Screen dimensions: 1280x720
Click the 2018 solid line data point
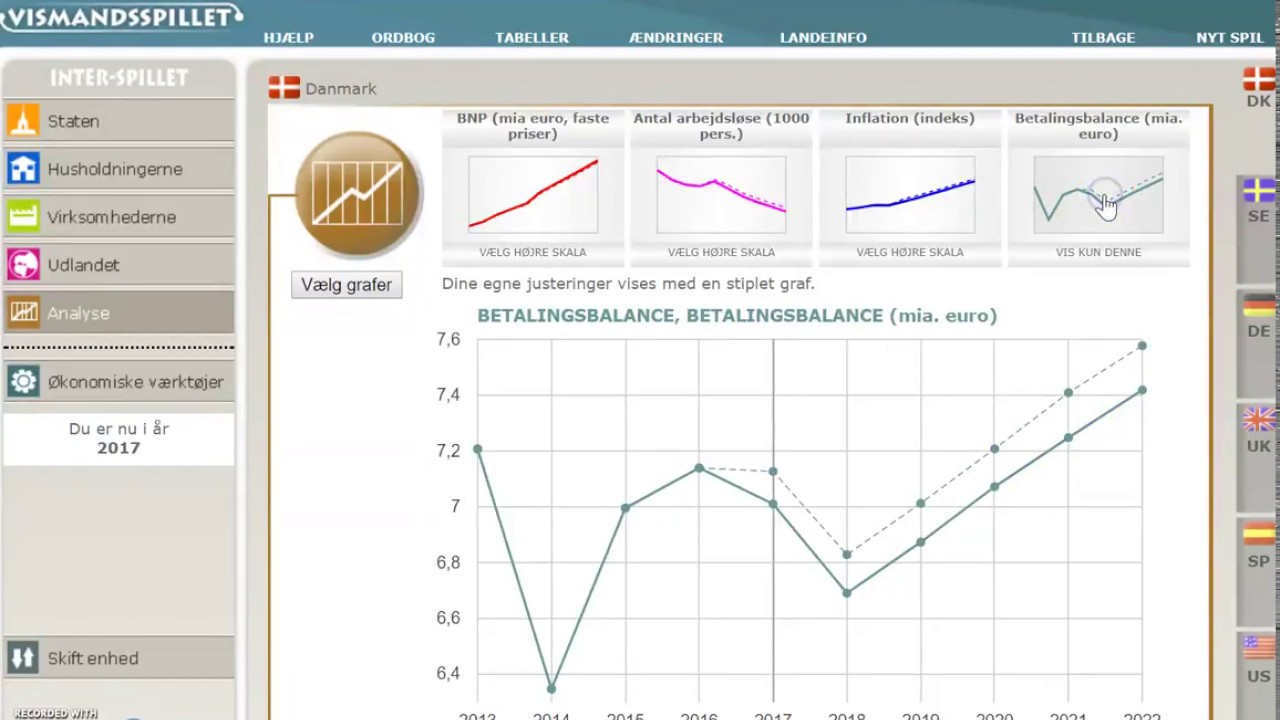coord(847,593)
